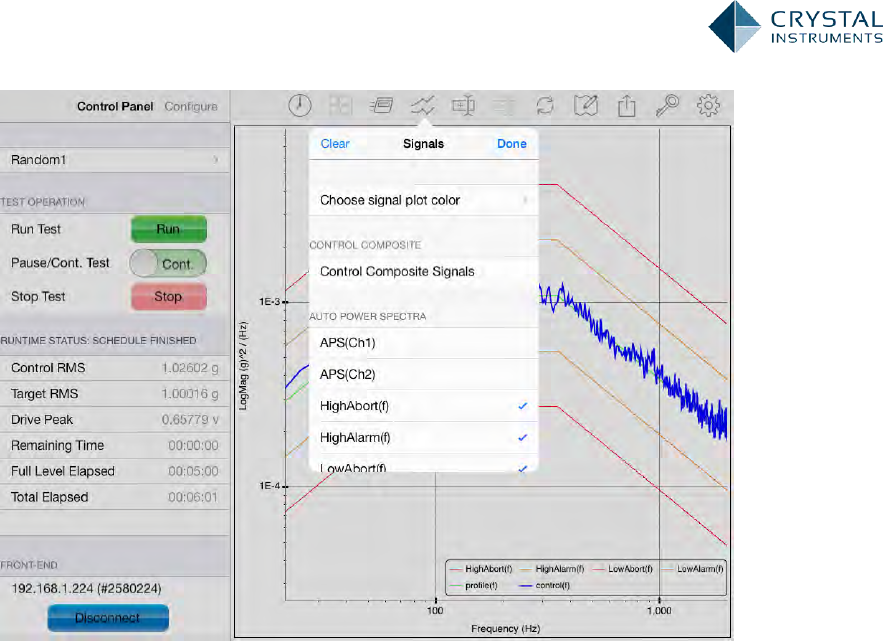Click the HighAbort(f) legend entry
Image resolution: width=883 pixels, height=641 pixels.
(x=482, y=569)
